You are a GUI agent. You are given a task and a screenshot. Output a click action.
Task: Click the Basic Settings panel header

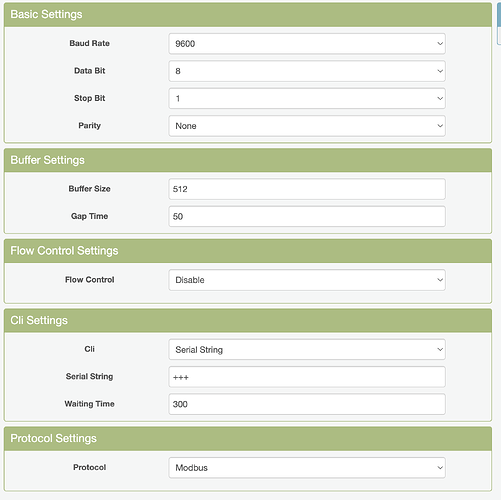248,15
